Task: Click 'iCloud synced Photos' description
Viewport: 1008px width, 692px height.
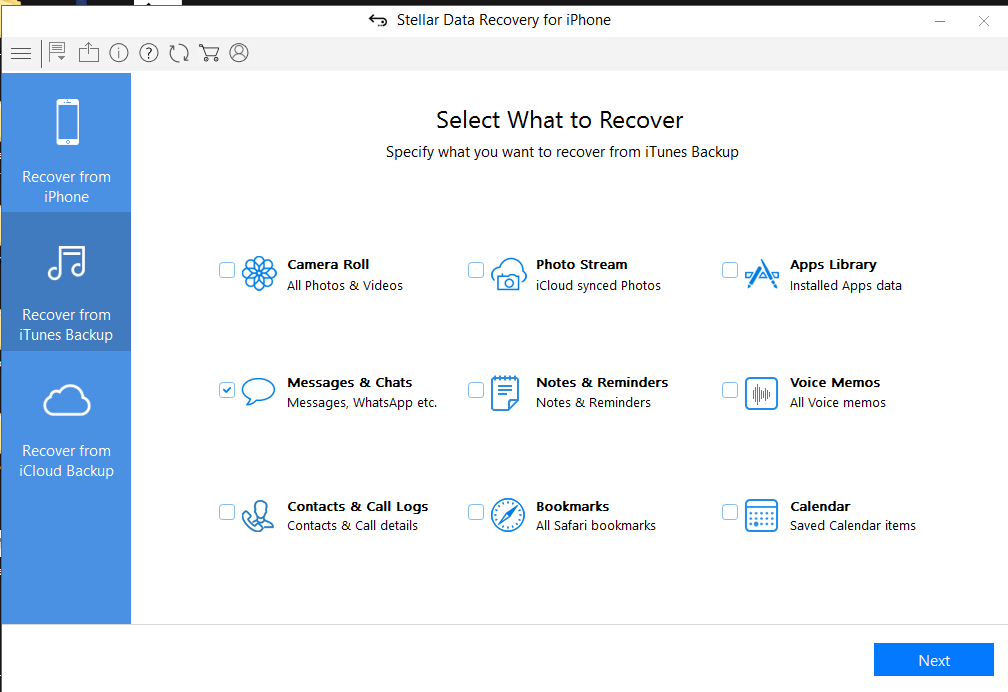Action: coord(598,286)
